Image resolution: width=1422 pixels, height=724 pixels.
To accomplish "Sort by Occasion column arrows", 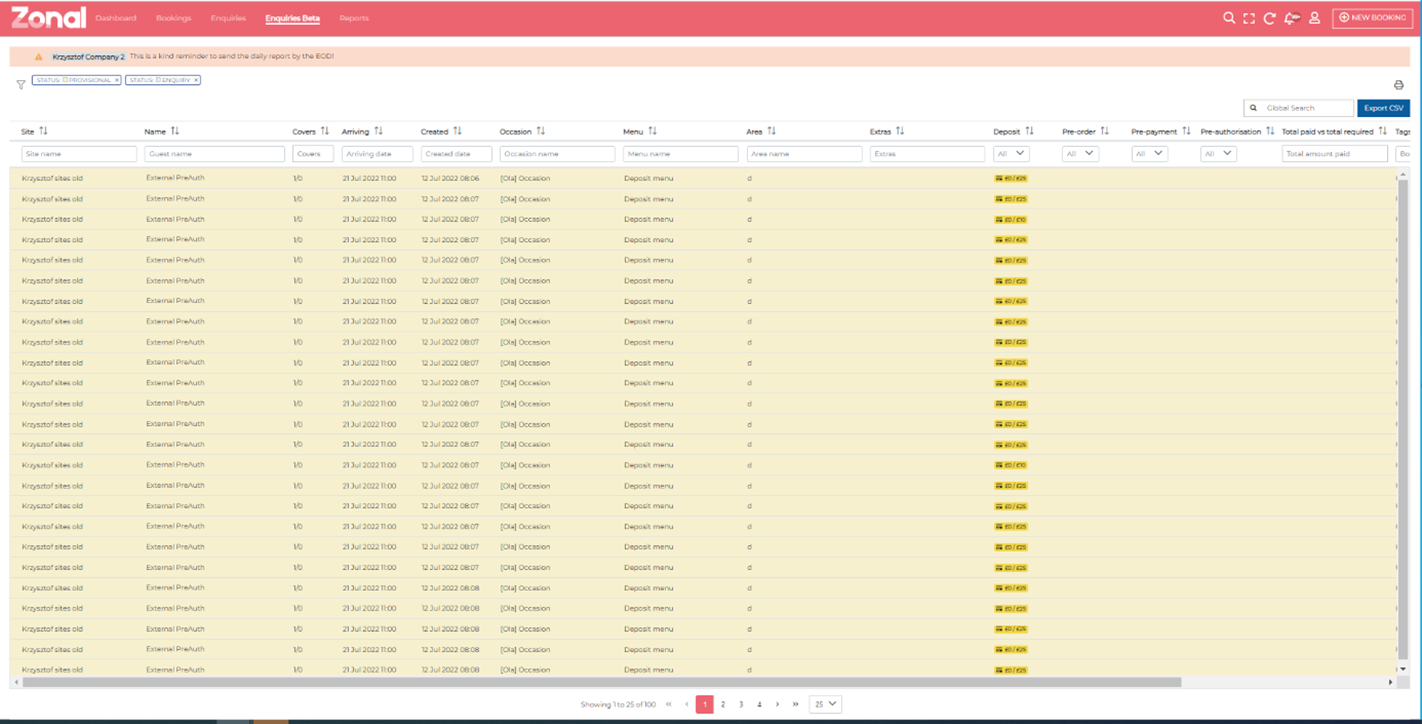I will coord(540,131).
